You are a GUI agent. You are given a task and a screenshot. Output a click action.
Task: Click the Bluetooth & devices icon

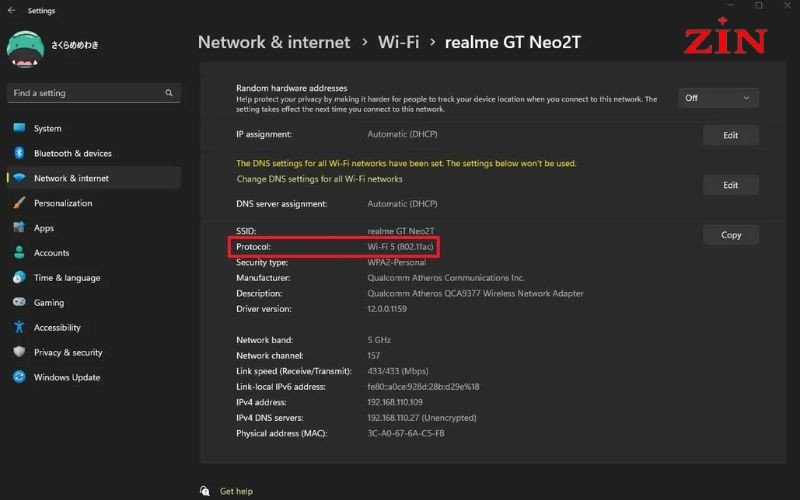pyautogui.click(x=18, y=153)
